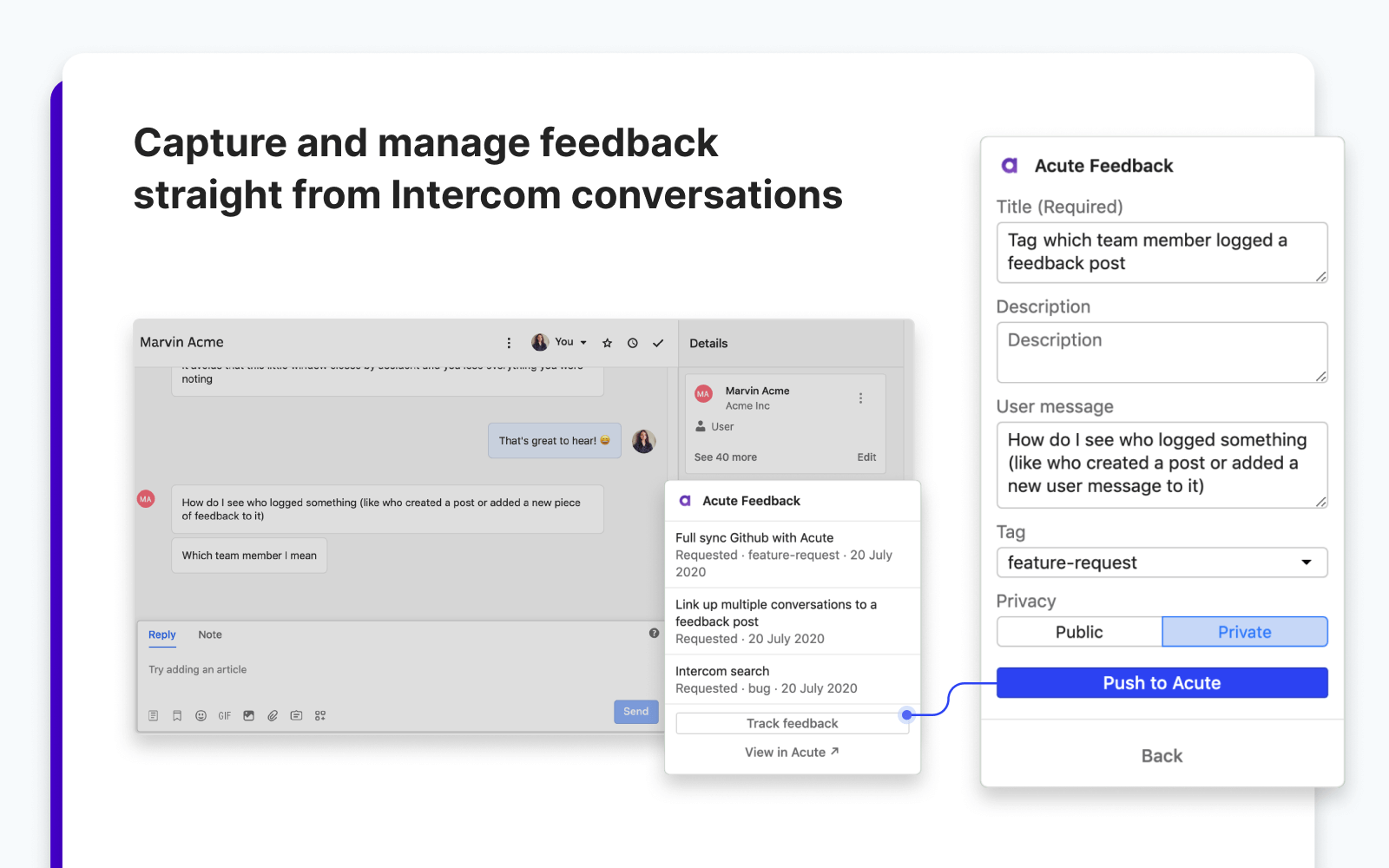Open the three-dot menu on the Marvin Acme details card
This screenshot has width=1389, height=868.
coord(860,398)
